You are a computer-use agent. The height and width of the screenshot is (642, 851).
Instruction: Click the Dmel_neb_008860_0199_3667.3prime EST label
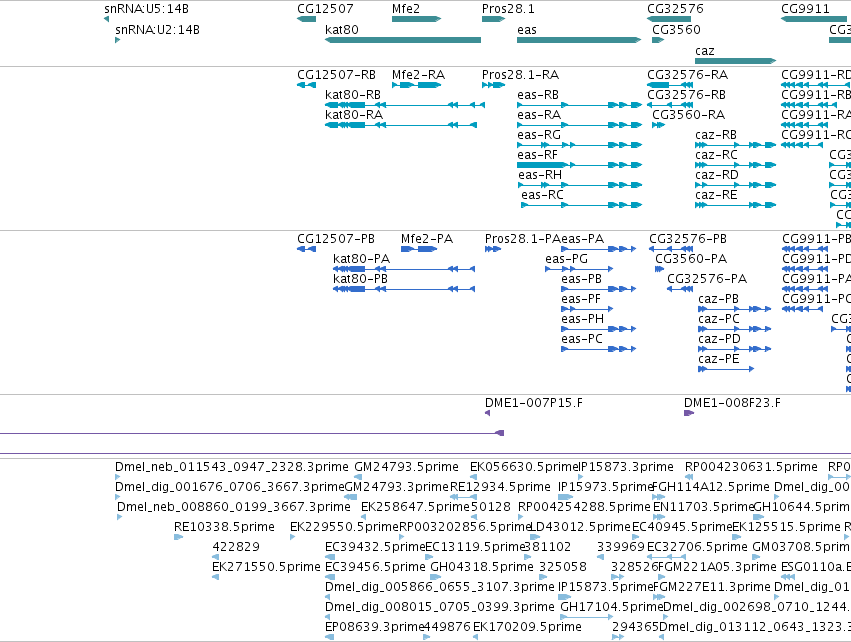click(234, 507)
